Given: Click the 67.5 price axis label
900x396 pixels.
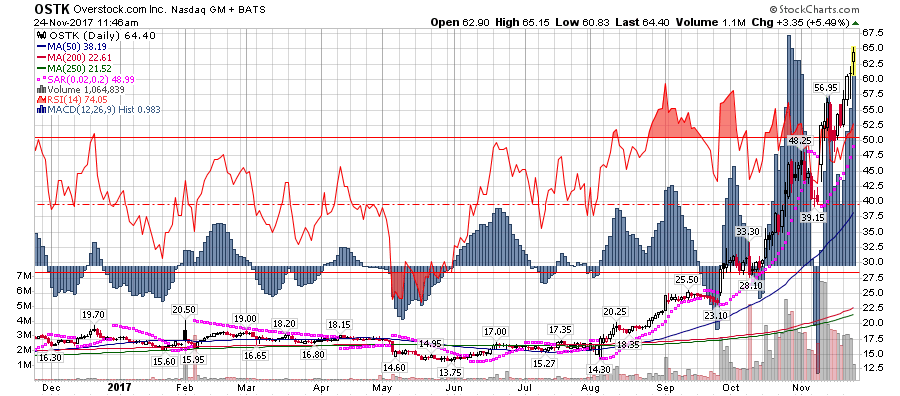Looking at the screenshot, I should pos(872,32).
